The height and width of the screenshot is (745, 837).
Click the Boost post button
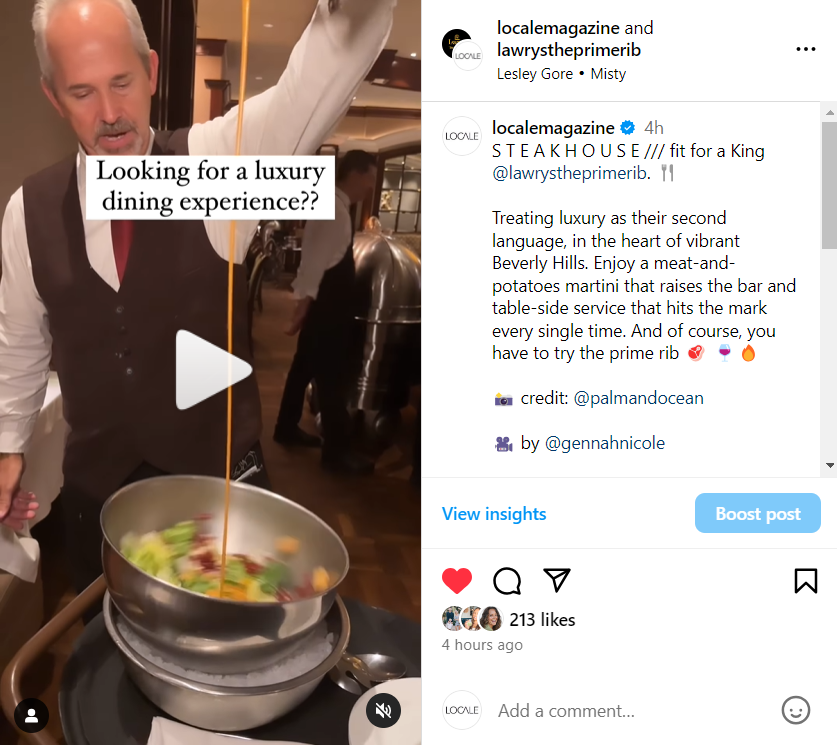pyautogui.click(x=757, y=513)
